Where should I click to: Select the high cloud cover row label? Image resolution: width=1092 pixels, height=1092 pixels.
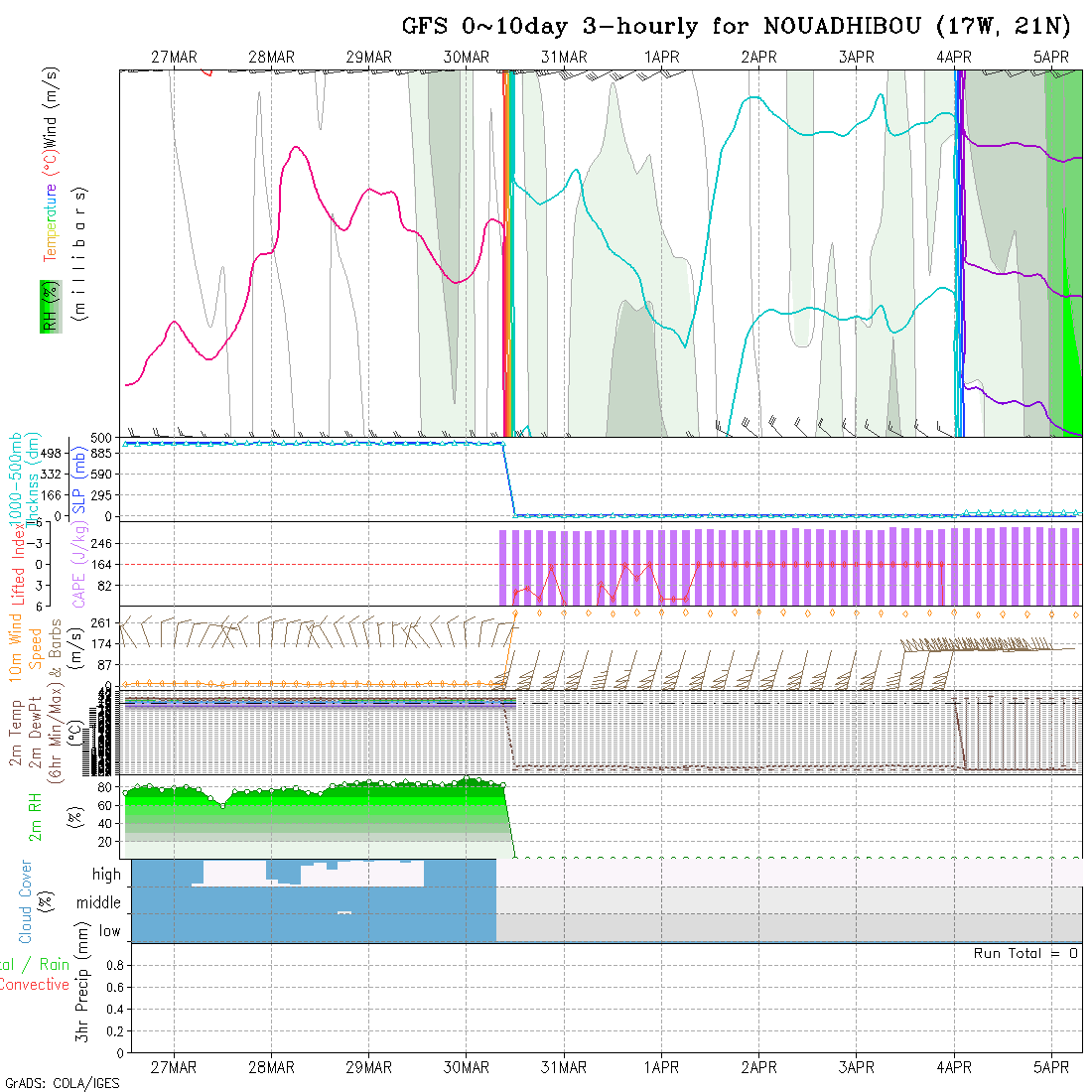106,875
